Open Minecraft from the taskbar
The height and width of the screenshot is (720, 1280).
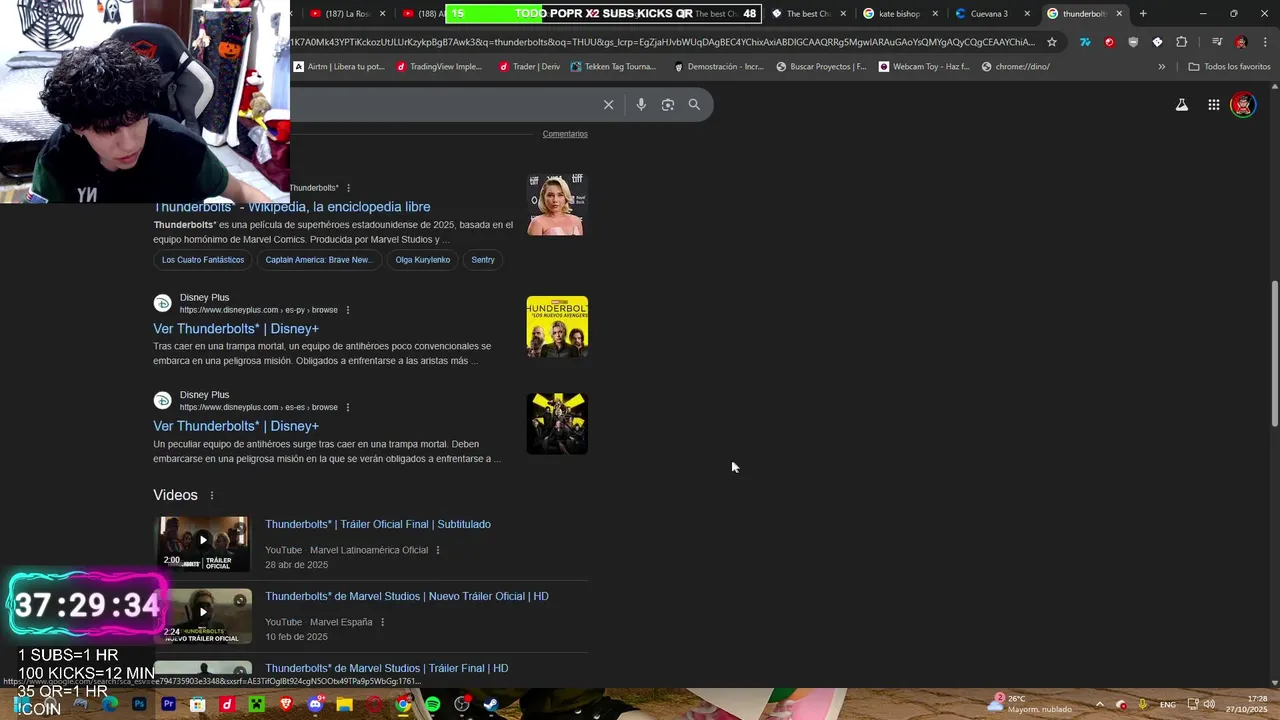click(256, 704)
